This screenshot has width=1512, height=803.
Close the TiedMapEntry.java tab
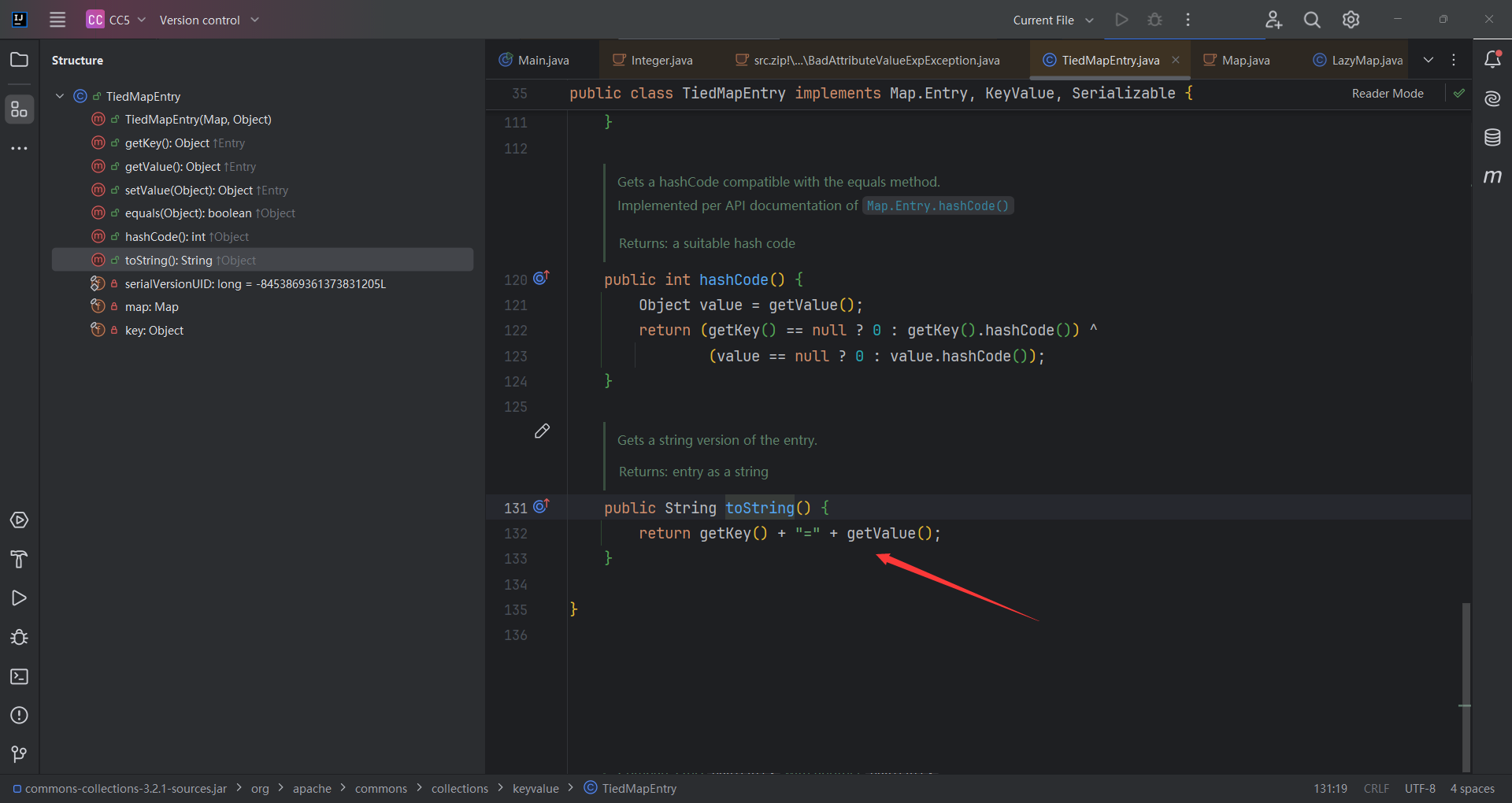(x=1176, y=60)
